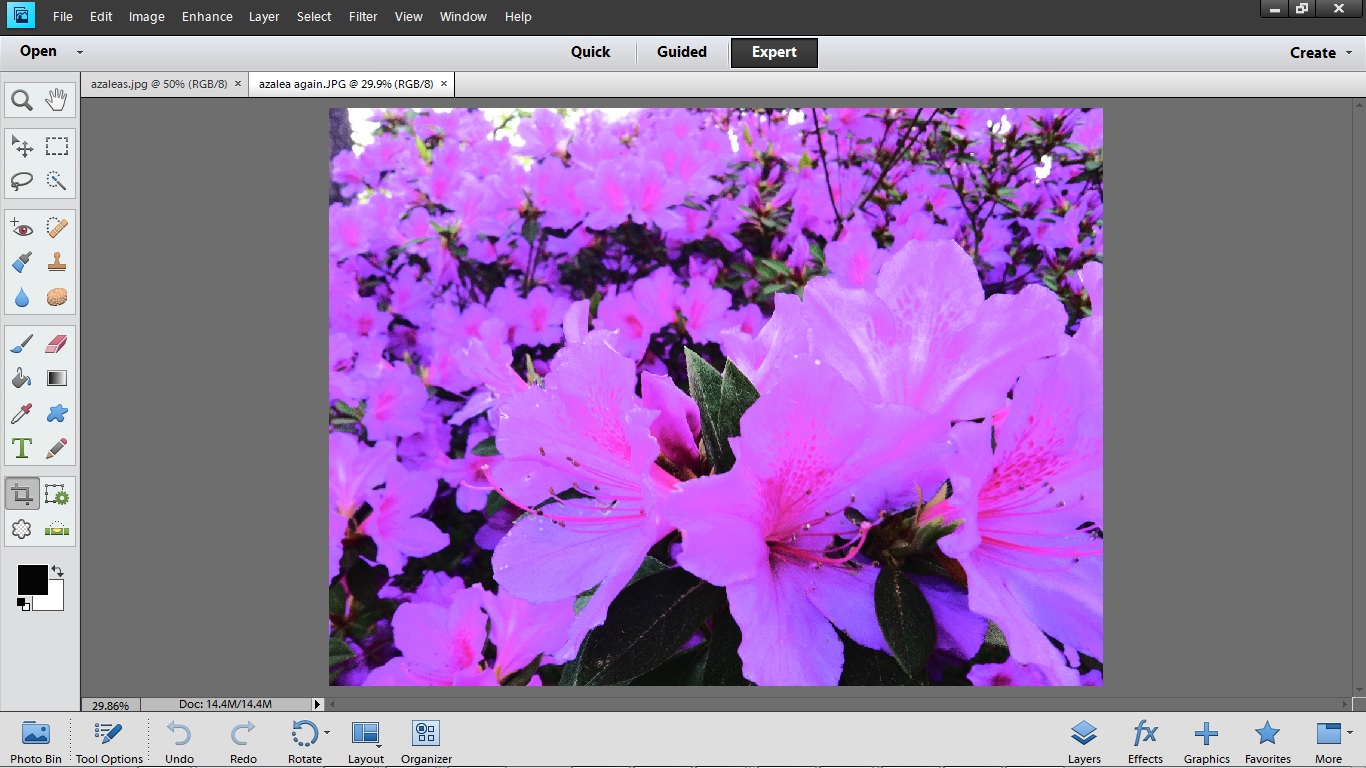Screen dimensions: 1366x768
Task: Open the Organizer
Action: point(427,742)
